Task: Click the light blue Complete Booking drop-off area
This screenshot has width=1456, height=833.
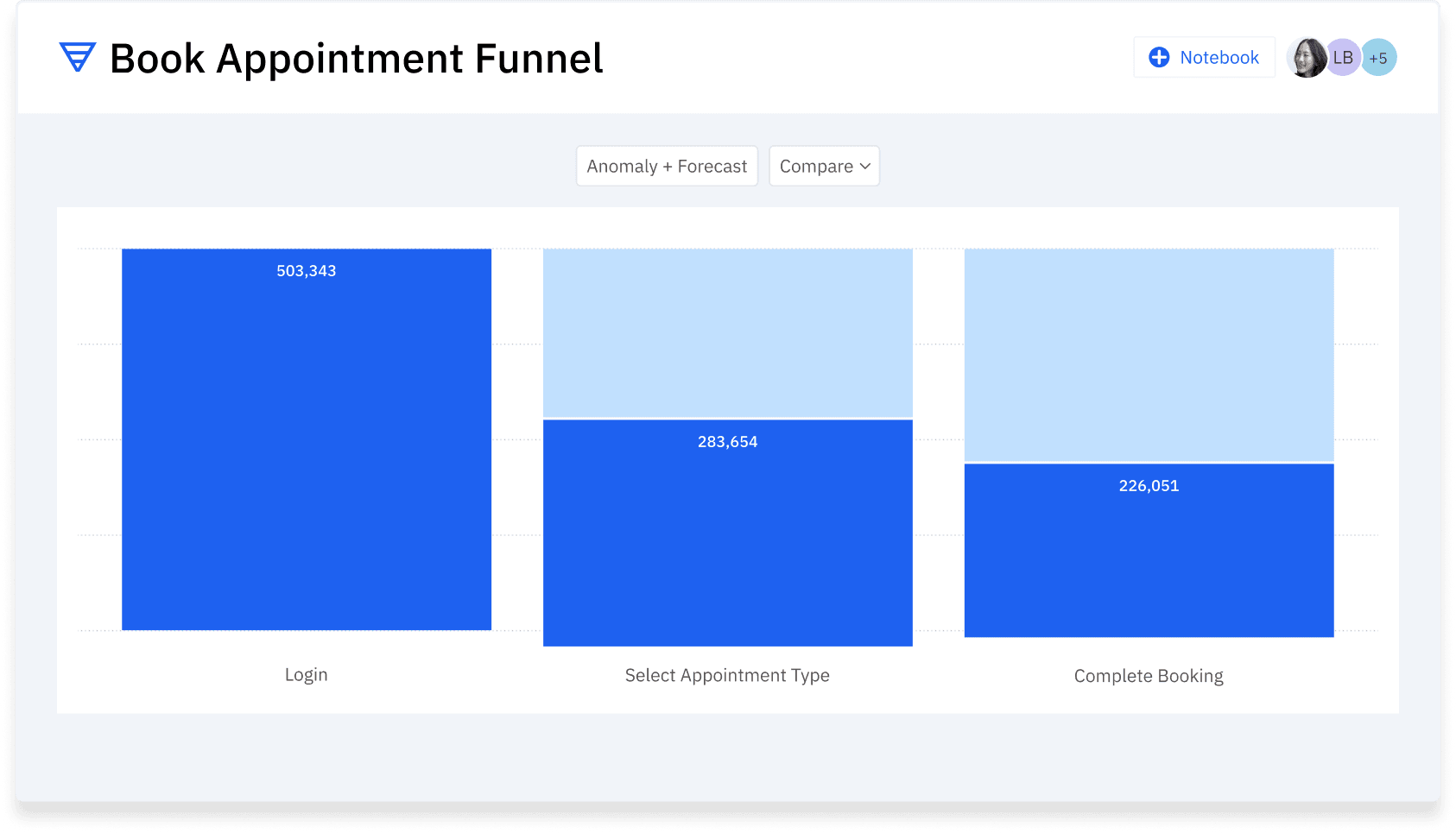Action: [x=1149, y=354]
